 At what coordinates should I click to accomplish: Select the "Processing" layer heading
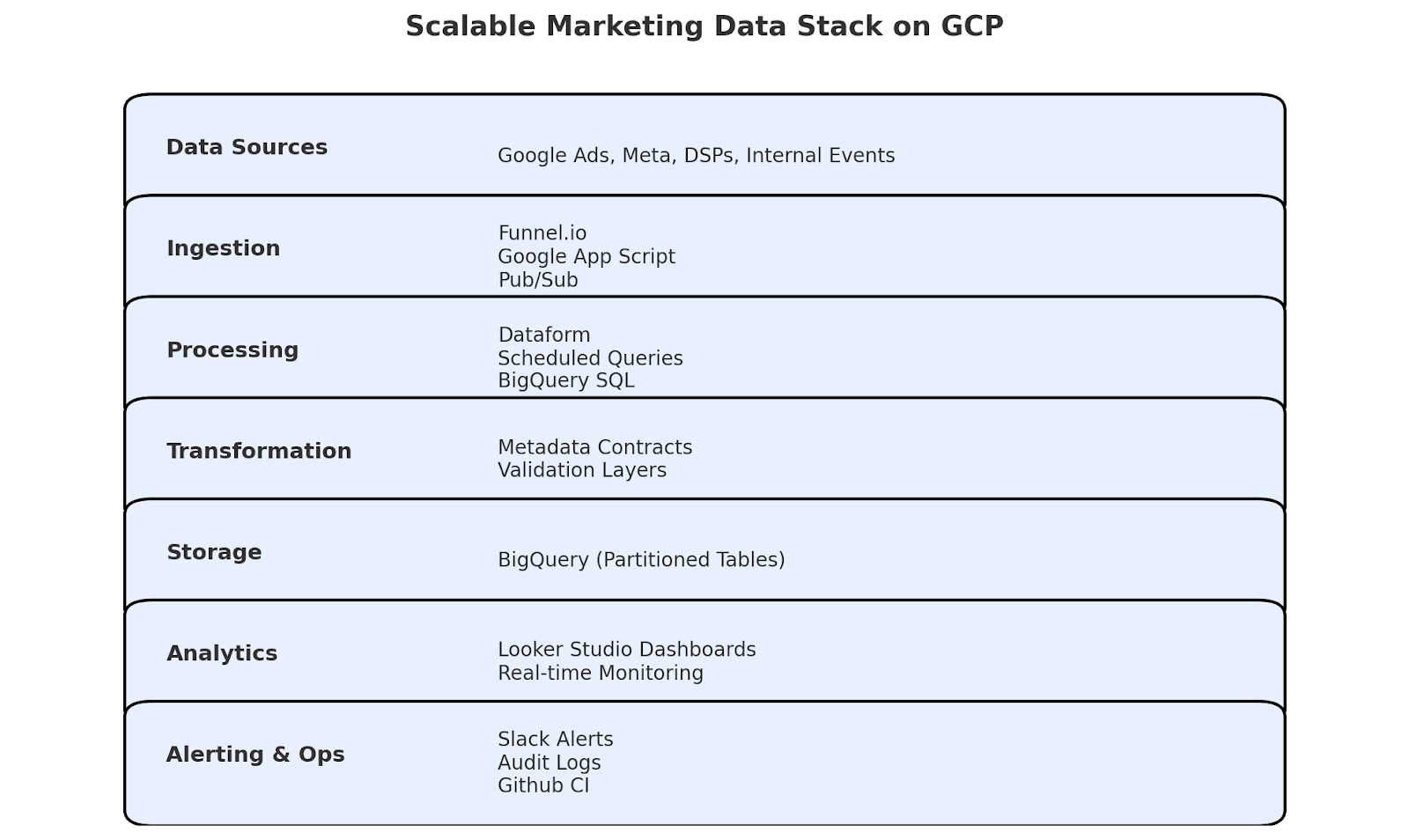click(x=232, y=350)
